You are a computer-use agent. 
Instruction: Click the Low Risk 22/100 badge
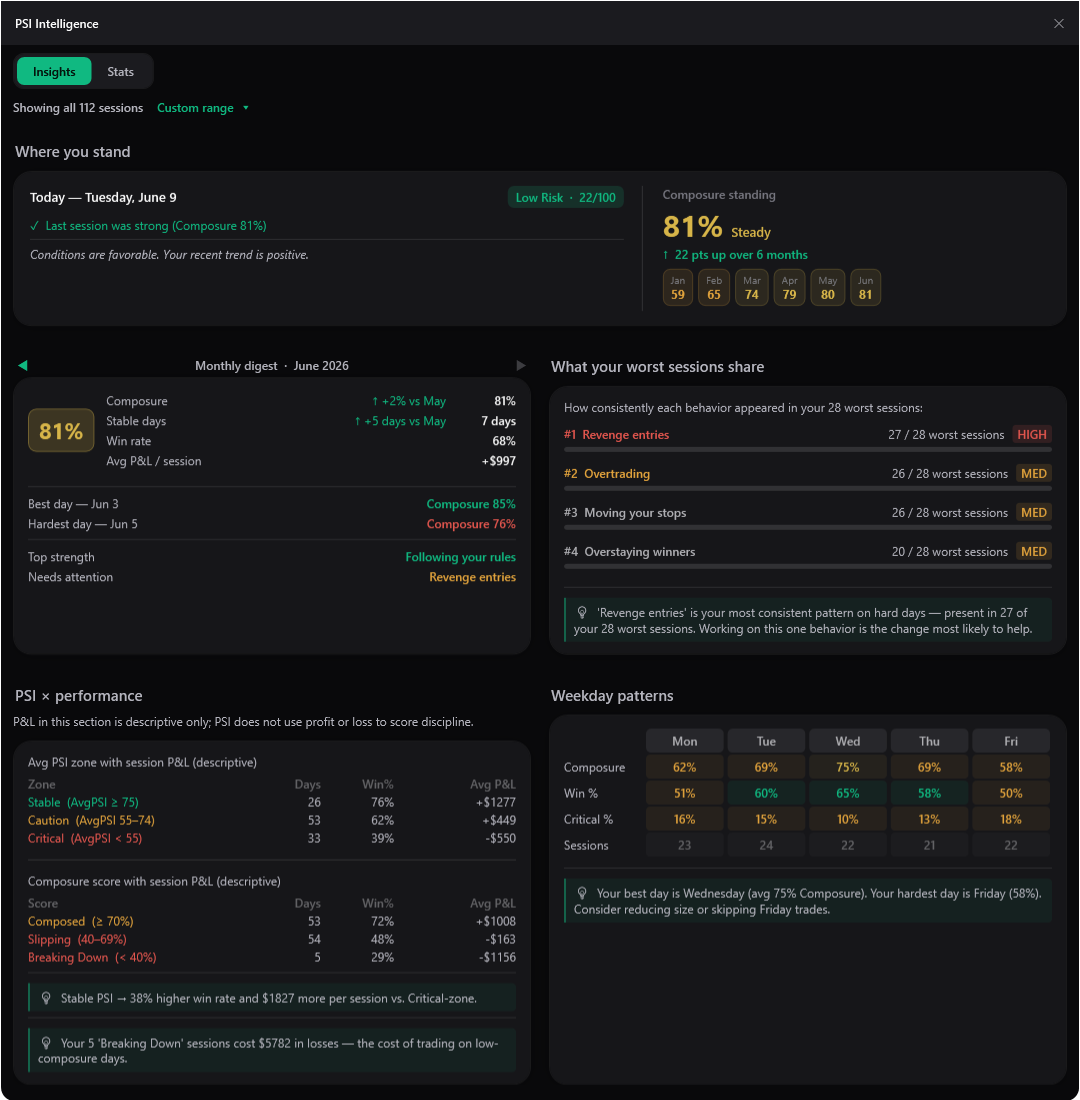pyautogui.click(x=565, y=198)
